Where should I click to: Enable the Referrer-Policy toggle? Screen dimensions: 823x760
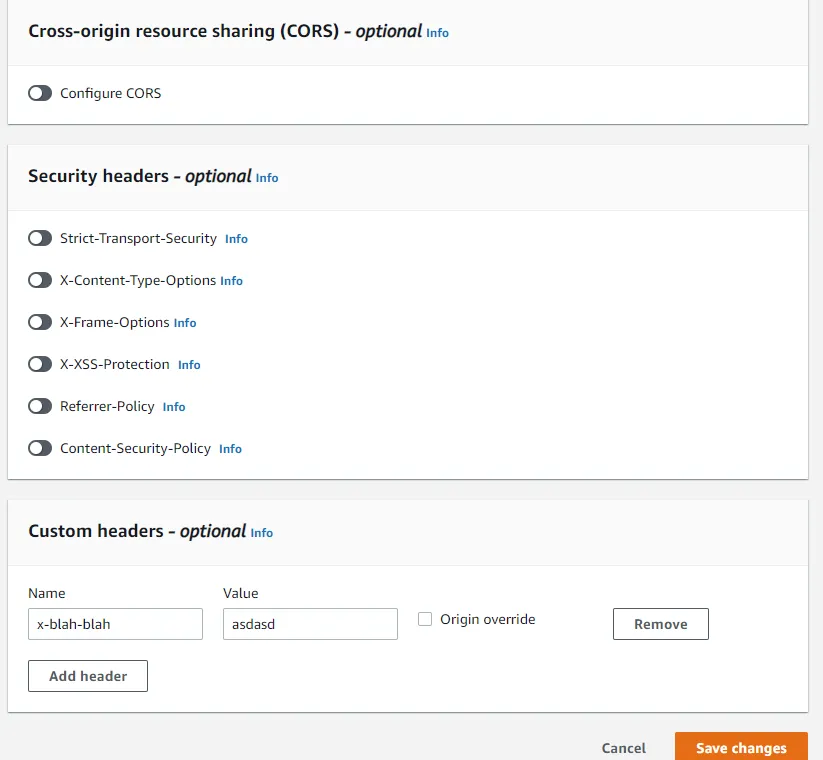(40, 407)
